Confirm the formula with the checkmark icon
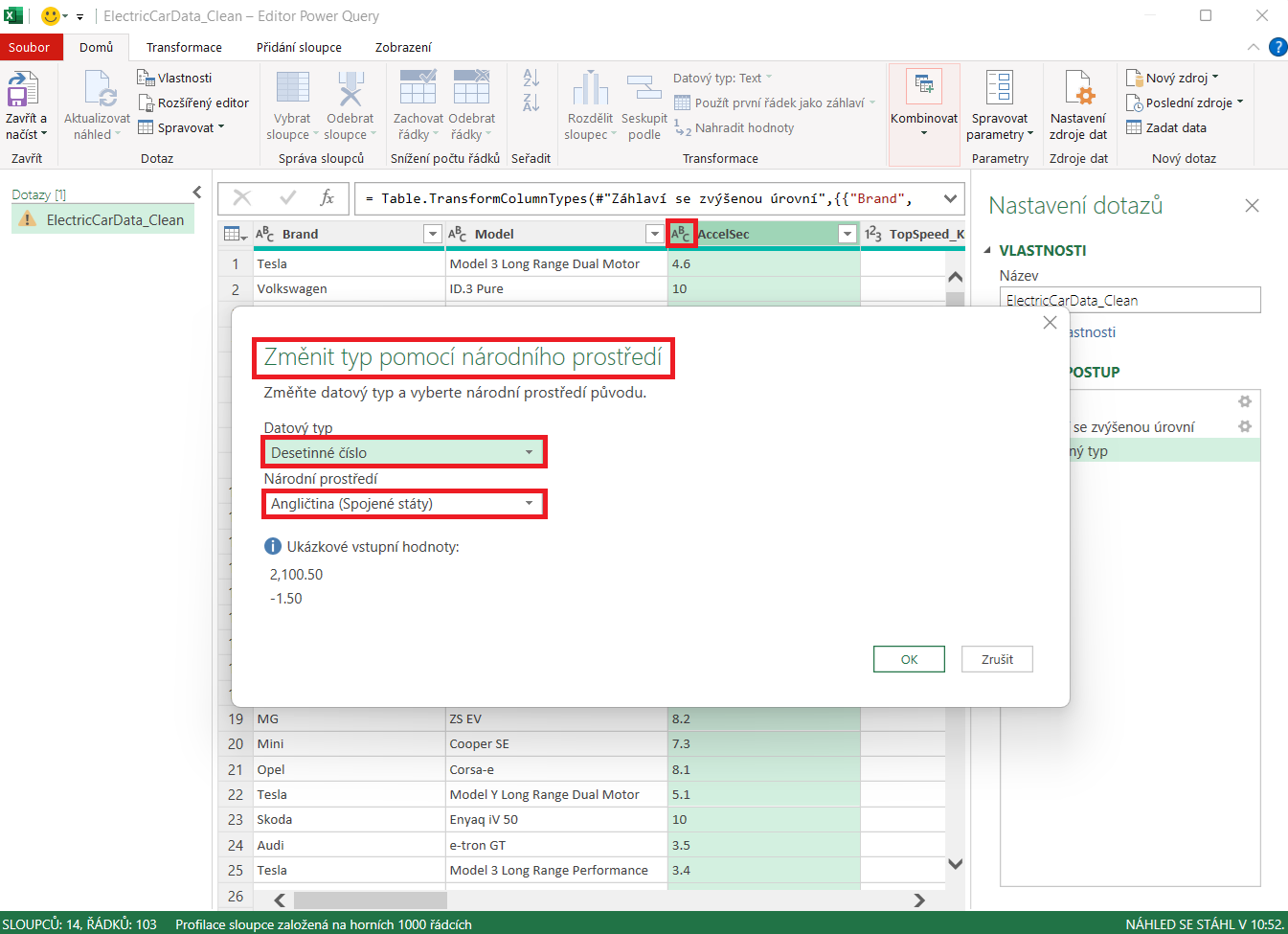The height and width of the screenshot is (934, 1288). click(x=287, y=197)
